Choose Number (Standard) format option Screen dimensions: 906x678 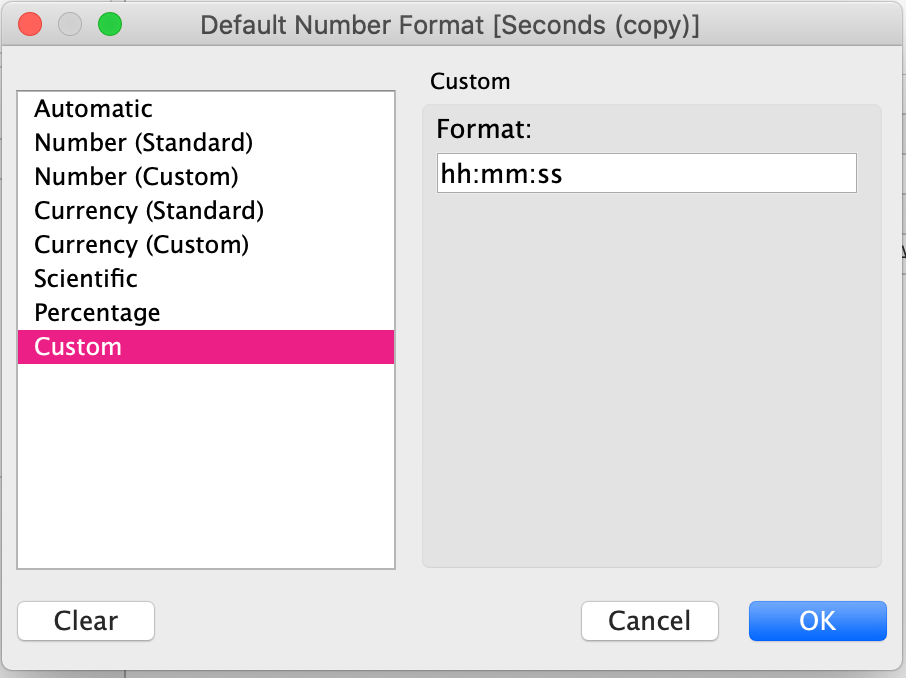pos(143,142)
